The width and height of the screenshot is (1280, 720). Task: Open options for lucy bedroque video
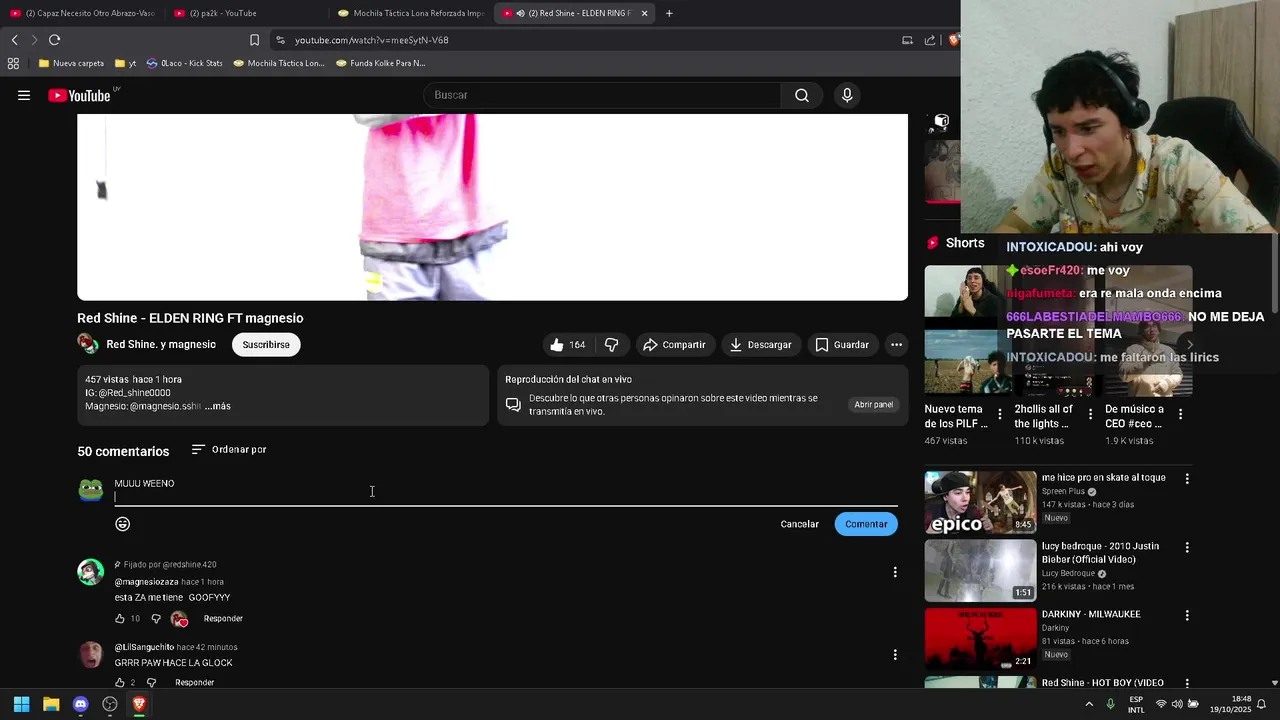pyautogui.click(x=1187, y=548)
